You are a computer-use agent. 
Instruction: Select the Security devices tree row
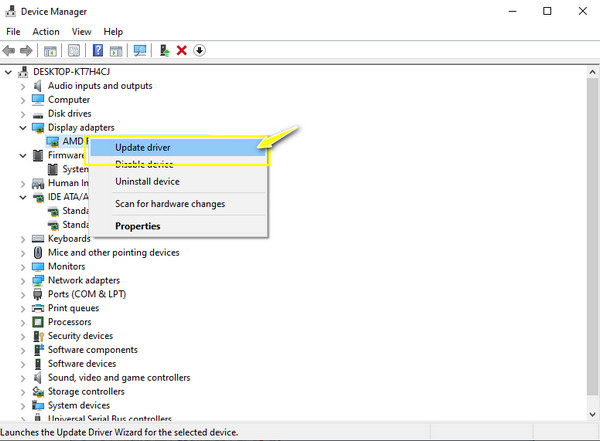click(x=80, y=336)
